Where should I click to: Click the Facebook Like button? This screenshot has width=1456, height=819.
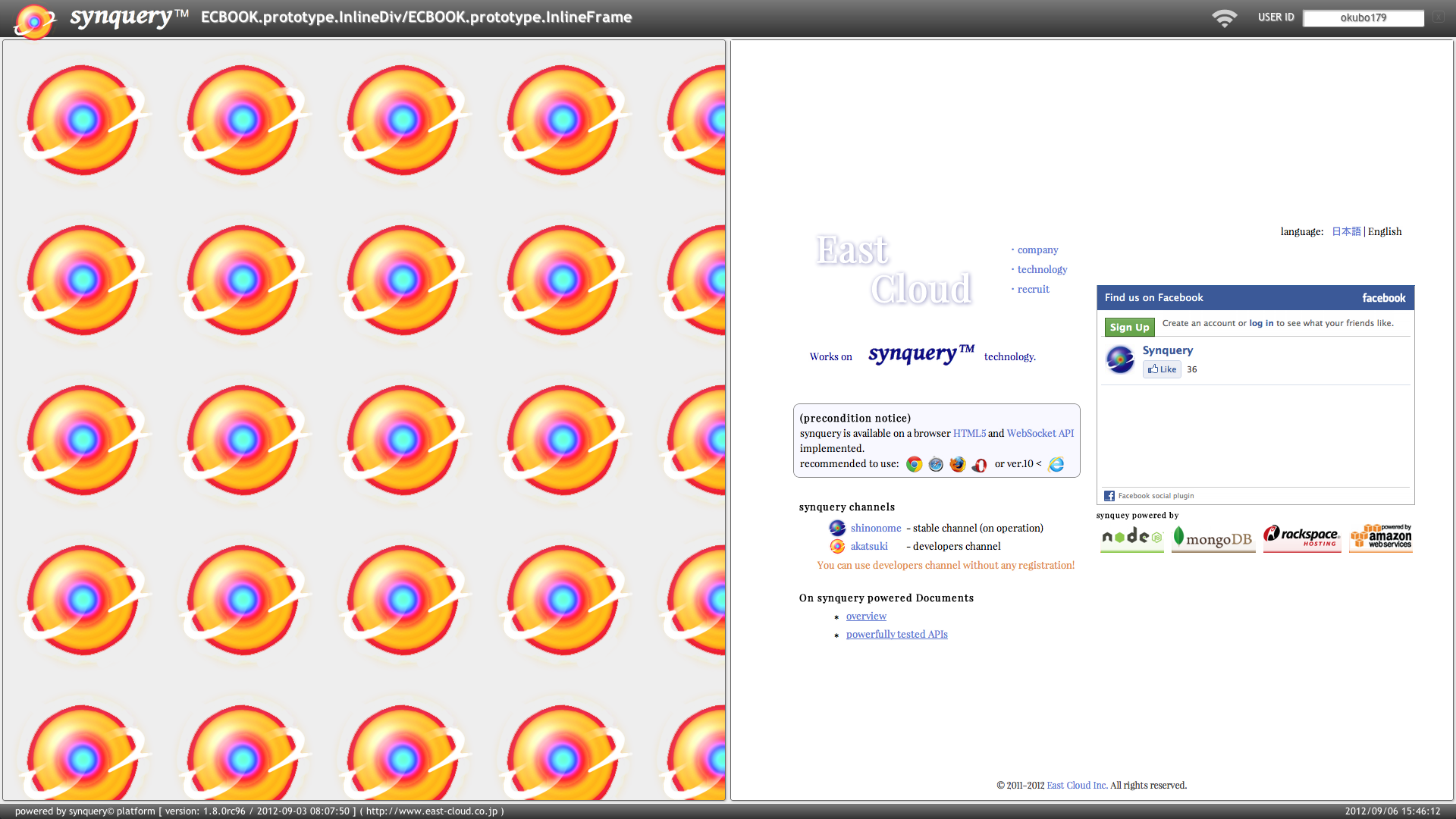point(1162,369)
